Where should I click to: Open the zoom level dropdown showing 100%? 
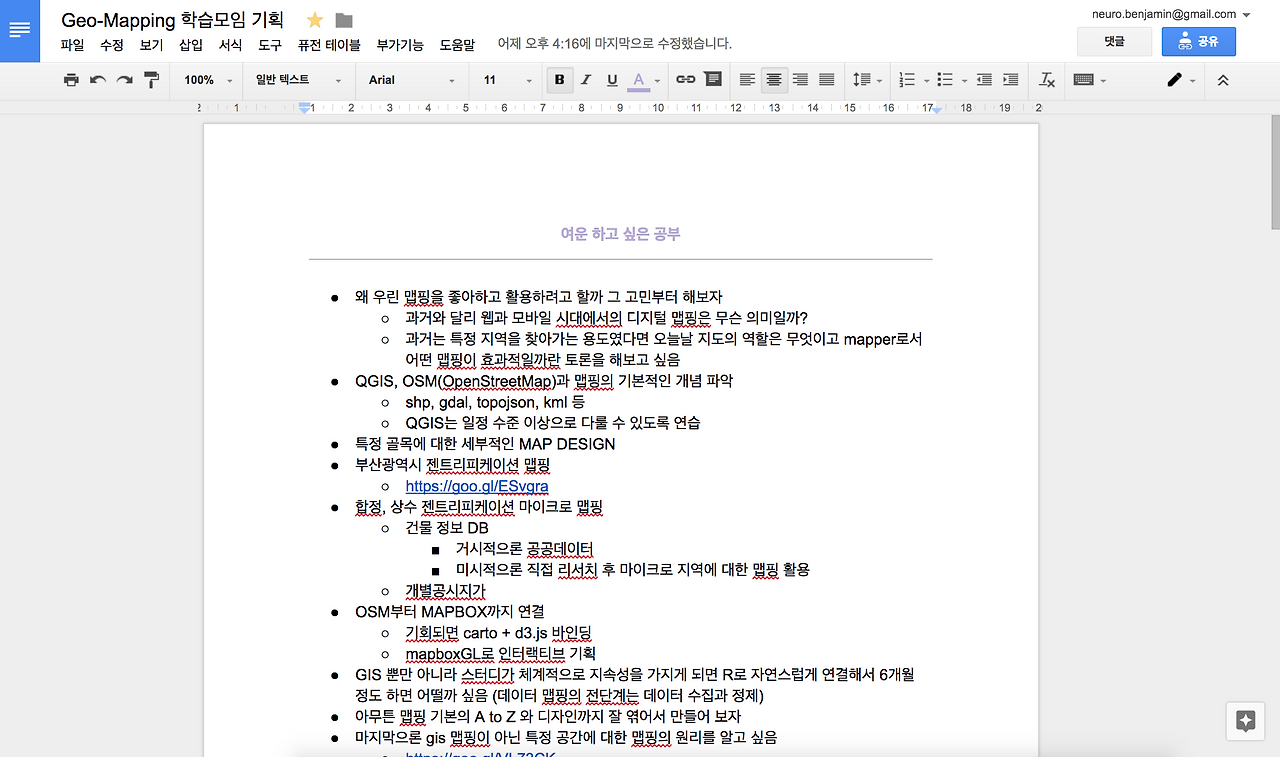coord(206,79)
